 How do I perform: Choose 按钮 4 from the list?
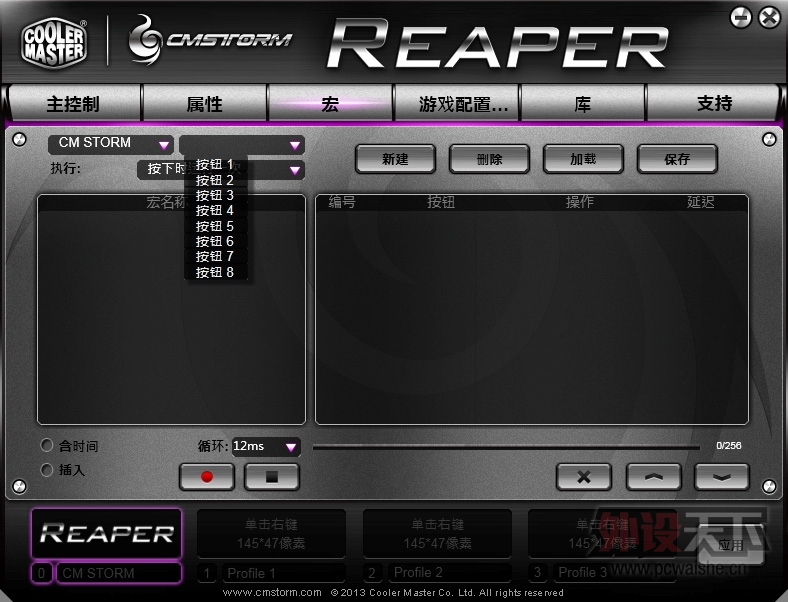[216, 211]
